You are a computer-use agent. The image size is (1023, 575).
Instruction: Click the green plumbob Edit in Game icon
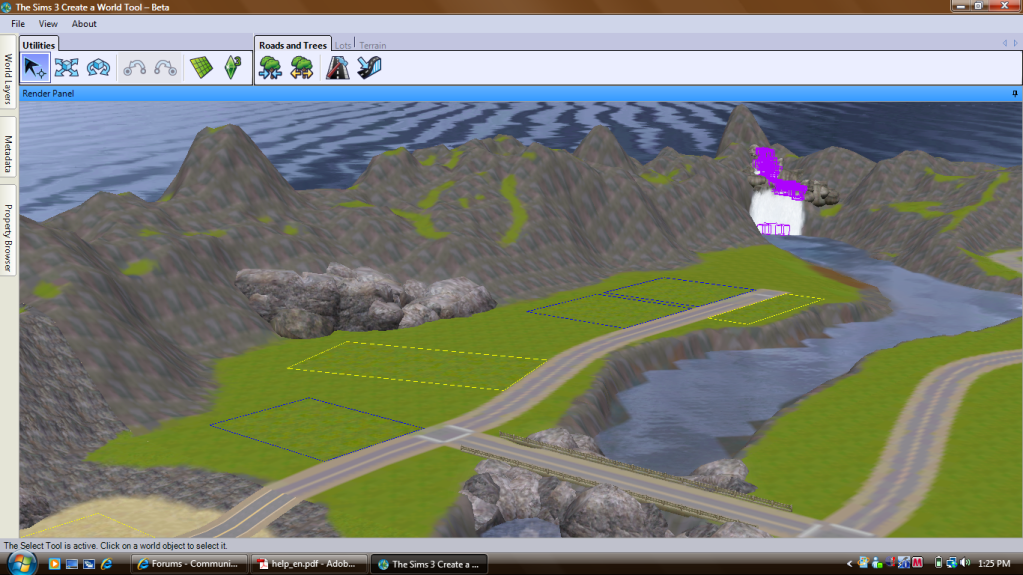click(233, 68)
